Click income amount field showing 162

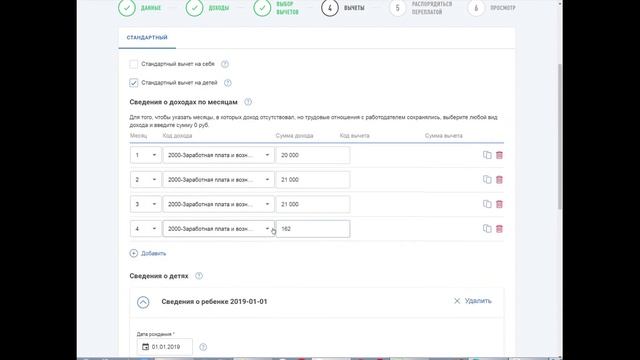(x=313, y=229)
